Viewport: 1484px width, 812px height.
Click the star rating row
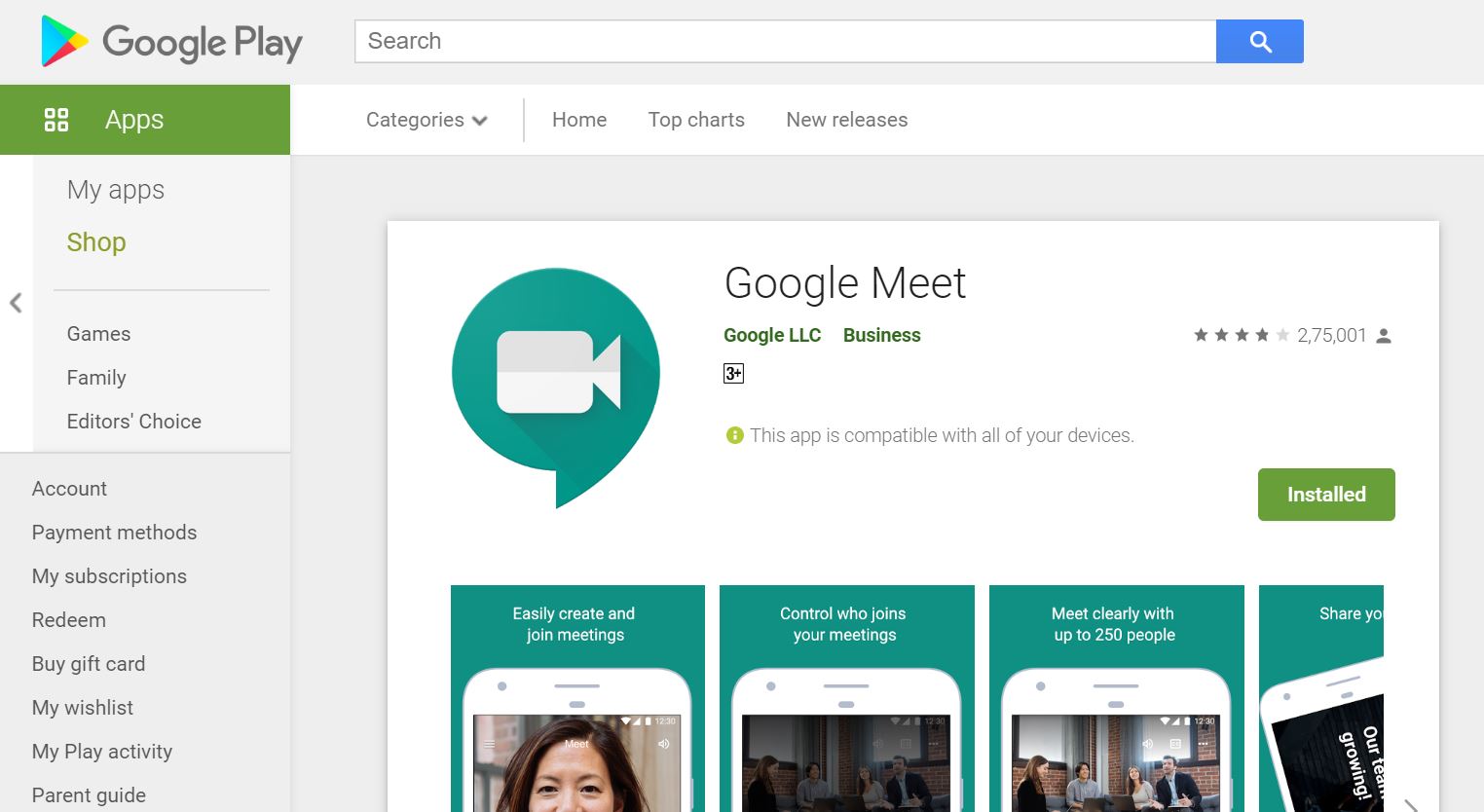pyautogui.click(x=1242, y=335)
